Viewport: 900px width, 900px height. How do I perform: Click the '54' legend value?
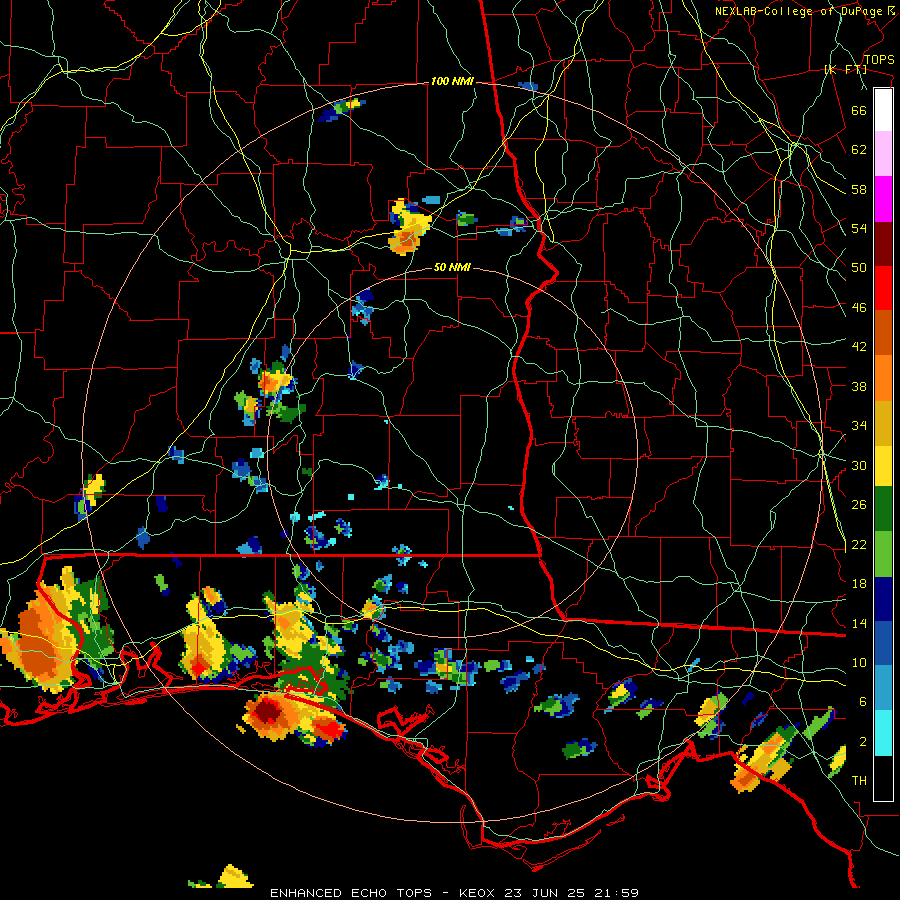point(859,228)
